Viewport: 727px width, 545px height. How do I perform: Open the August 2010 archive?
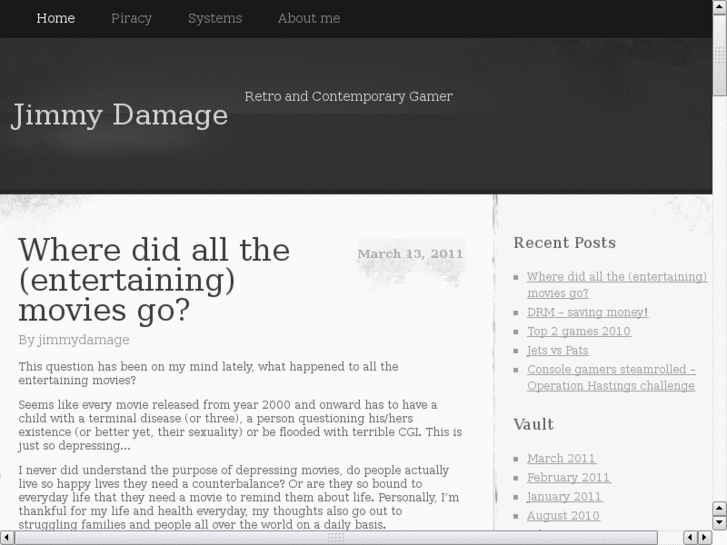point(563,515)
